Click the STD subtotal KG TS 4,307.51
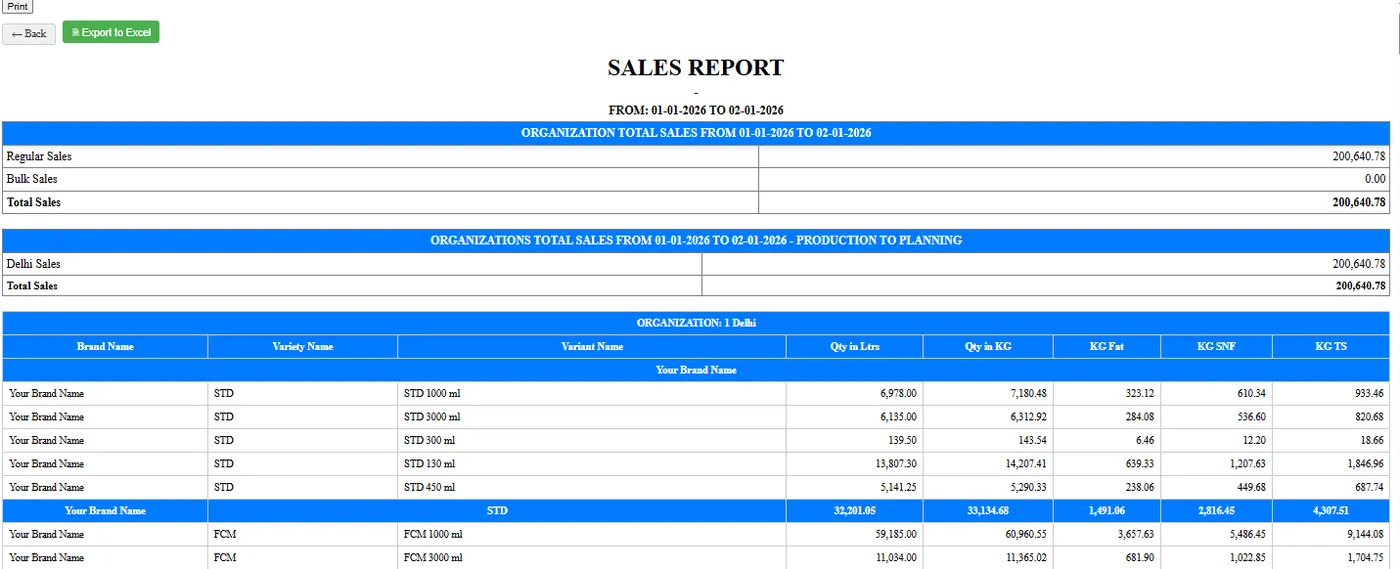The width and height of the screenshot is (1400, 569). tap(1331, 510)
